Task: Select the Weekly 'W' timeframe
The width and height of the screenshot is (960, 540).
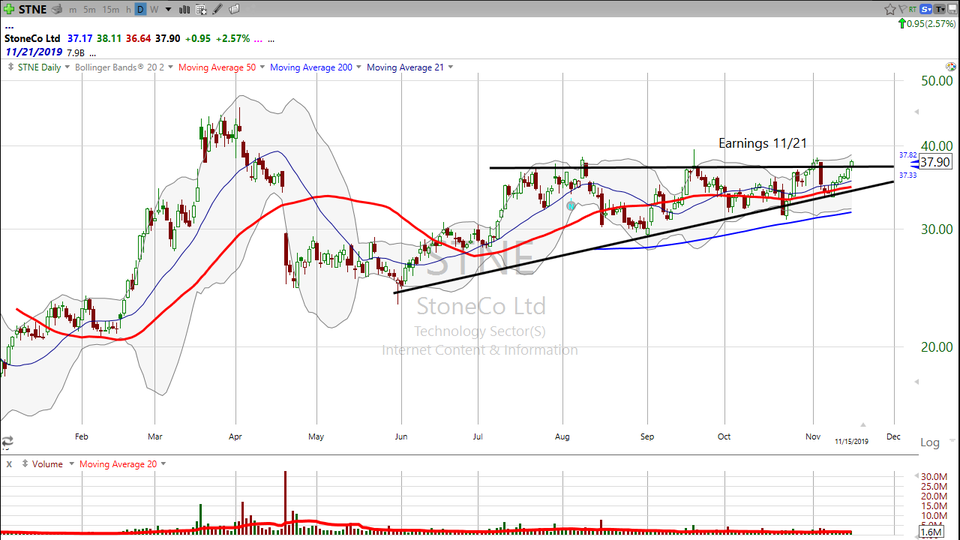Action: [154, 9]
